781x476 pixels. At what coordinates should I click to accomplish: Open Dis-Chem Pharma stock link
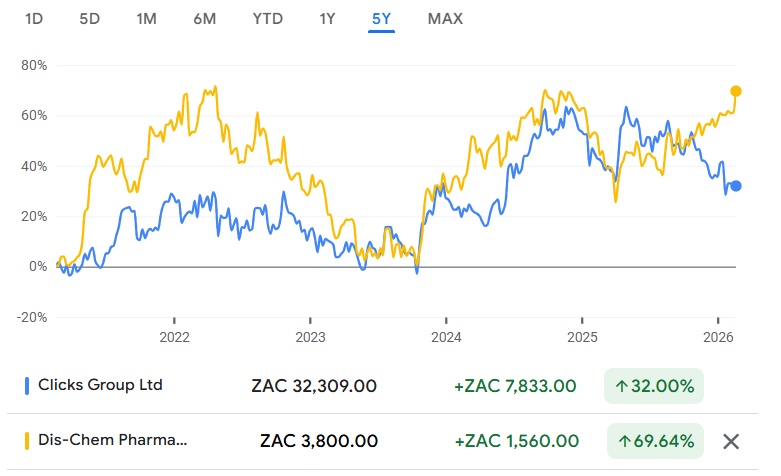[x=112, y=441]
